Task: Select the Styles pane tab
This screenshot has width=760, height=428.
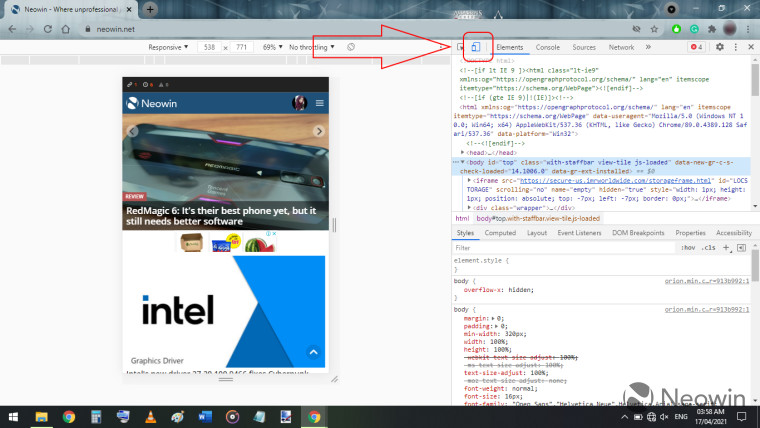Action: [x=465, y=233]
